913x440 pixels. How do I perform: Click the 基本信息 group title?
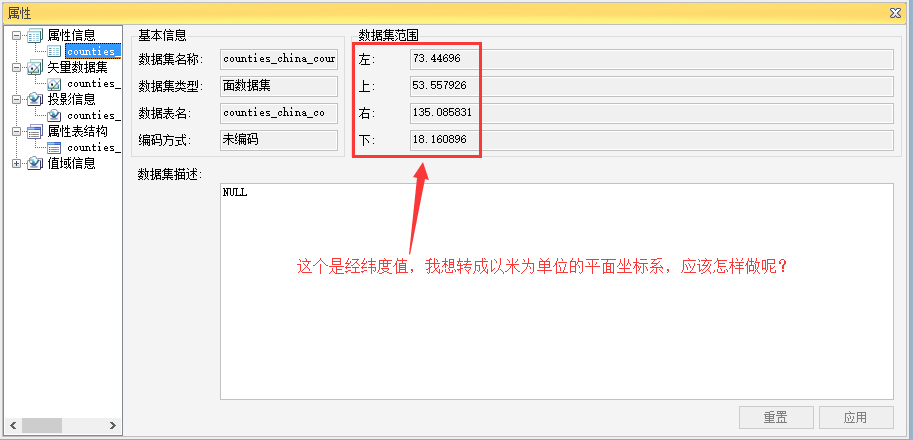162,35
